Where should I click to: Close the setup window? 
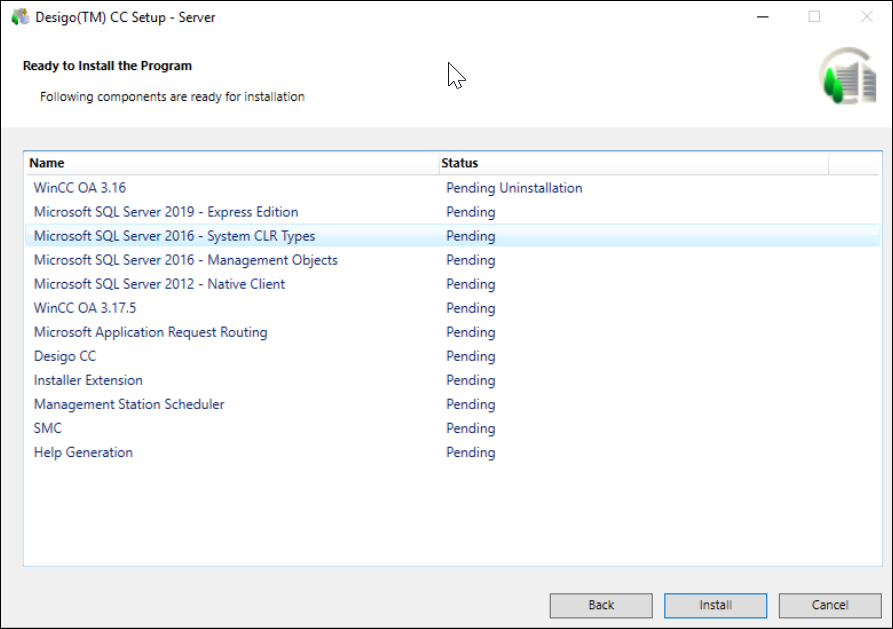866,17
